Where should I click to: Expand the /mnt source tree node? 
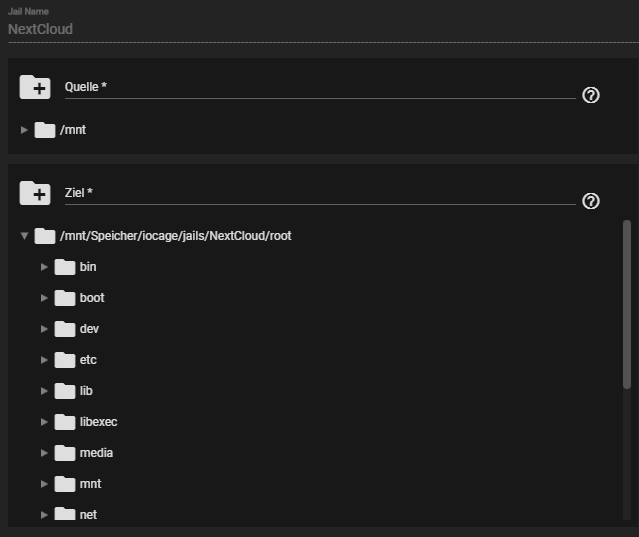pos(24,129)
